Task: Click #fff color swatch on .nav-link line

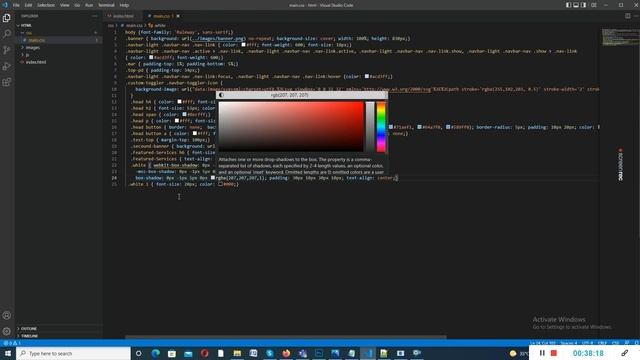Action: click(x=244, y=45)
